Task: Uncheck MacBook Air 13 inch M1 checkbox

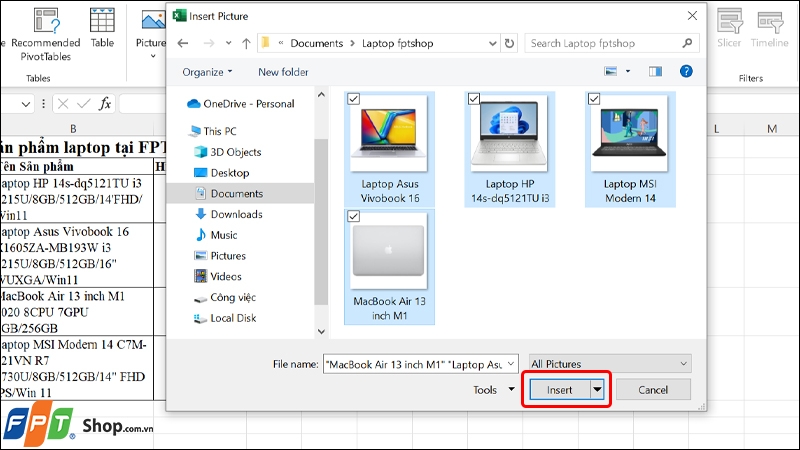Action: tap(354, 216)
